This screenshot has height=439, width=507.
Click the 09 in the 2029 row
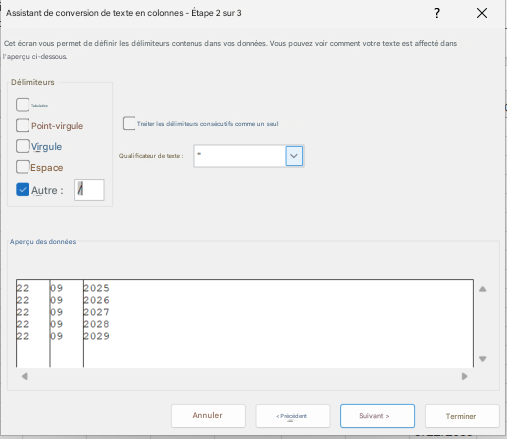click(x=56, y=336)
